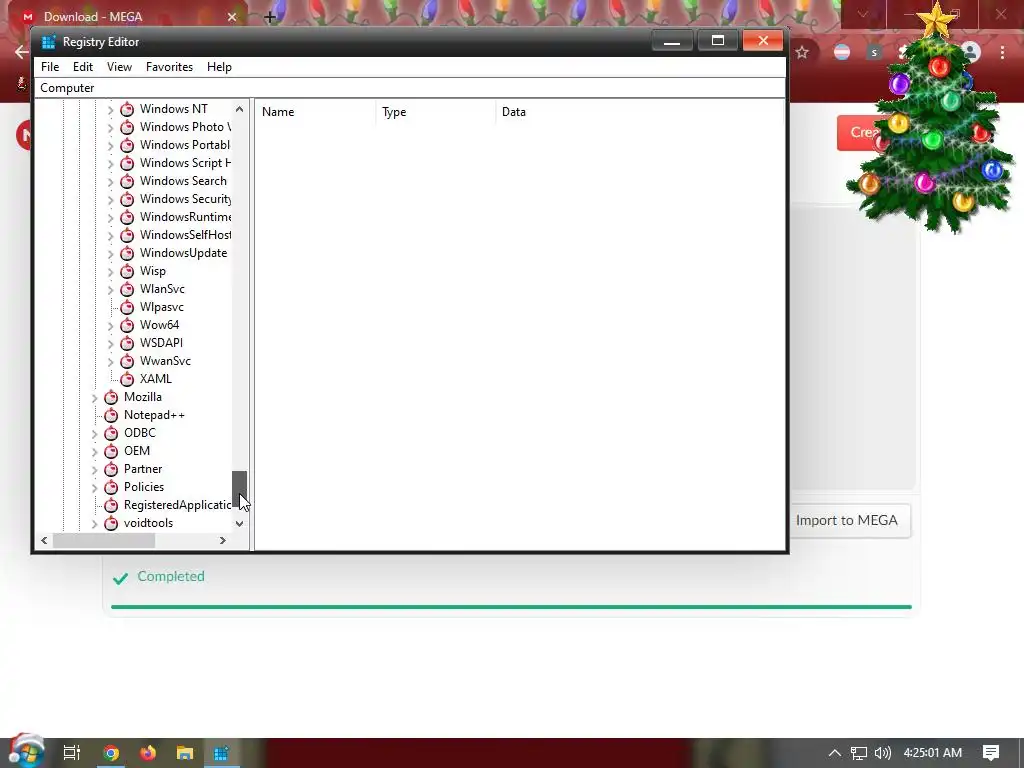
Task: Click the ODBC key ornament icon
Action: 111,433
